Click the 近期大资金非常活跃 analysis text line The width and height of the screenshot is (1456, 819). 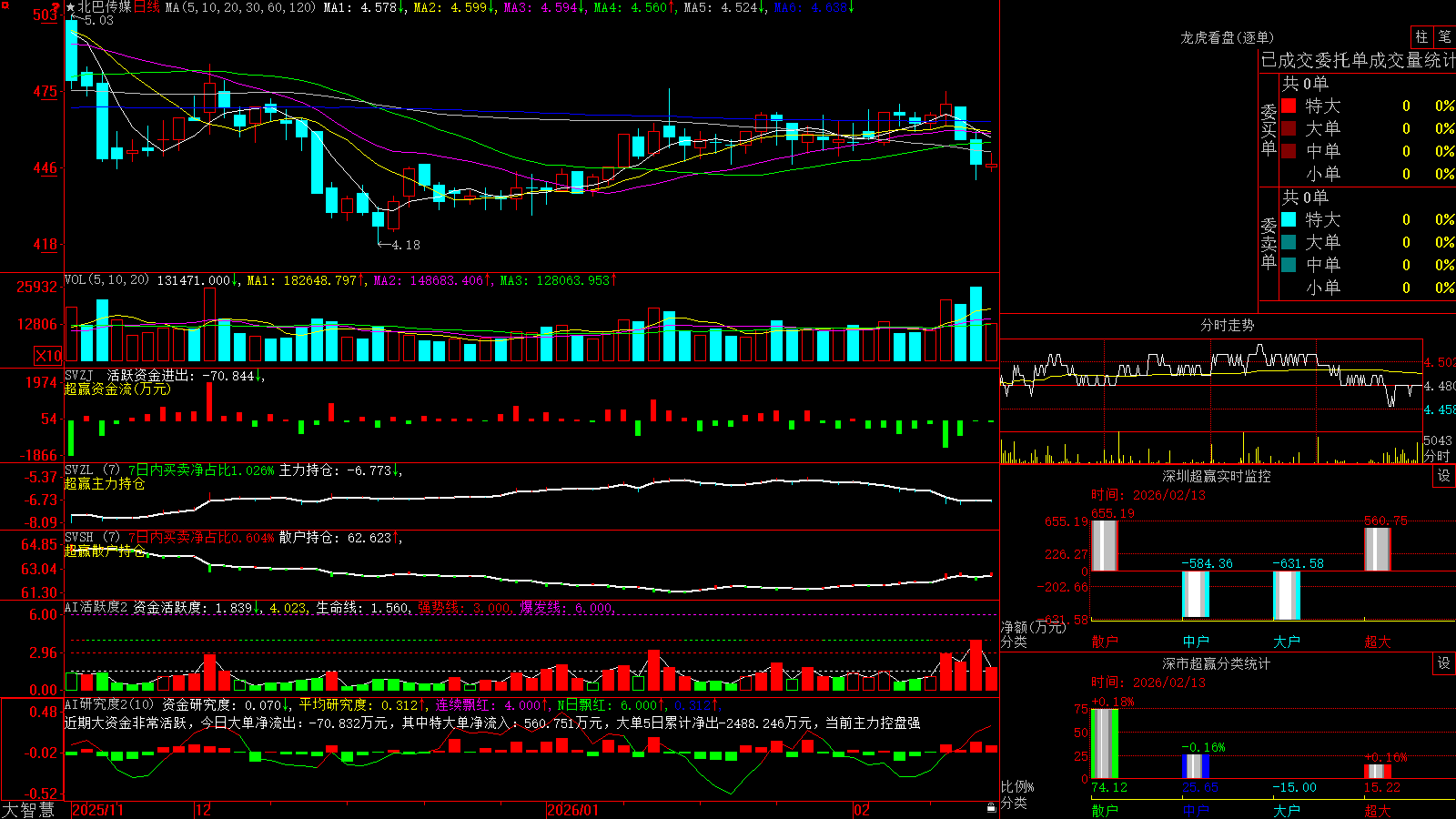(492, 723)
